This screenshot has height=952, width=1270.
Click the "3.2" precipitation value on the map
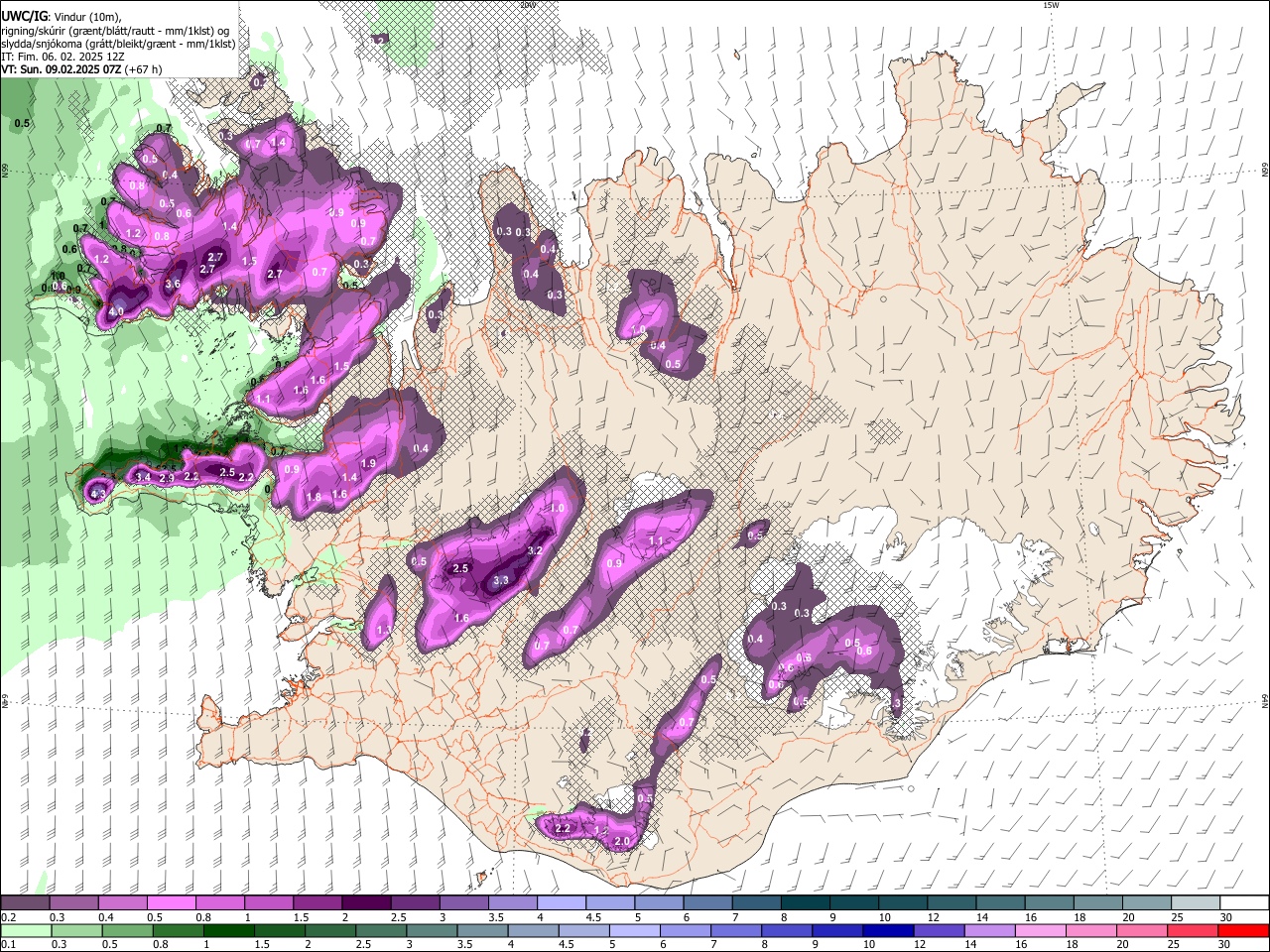pos(536,549)
